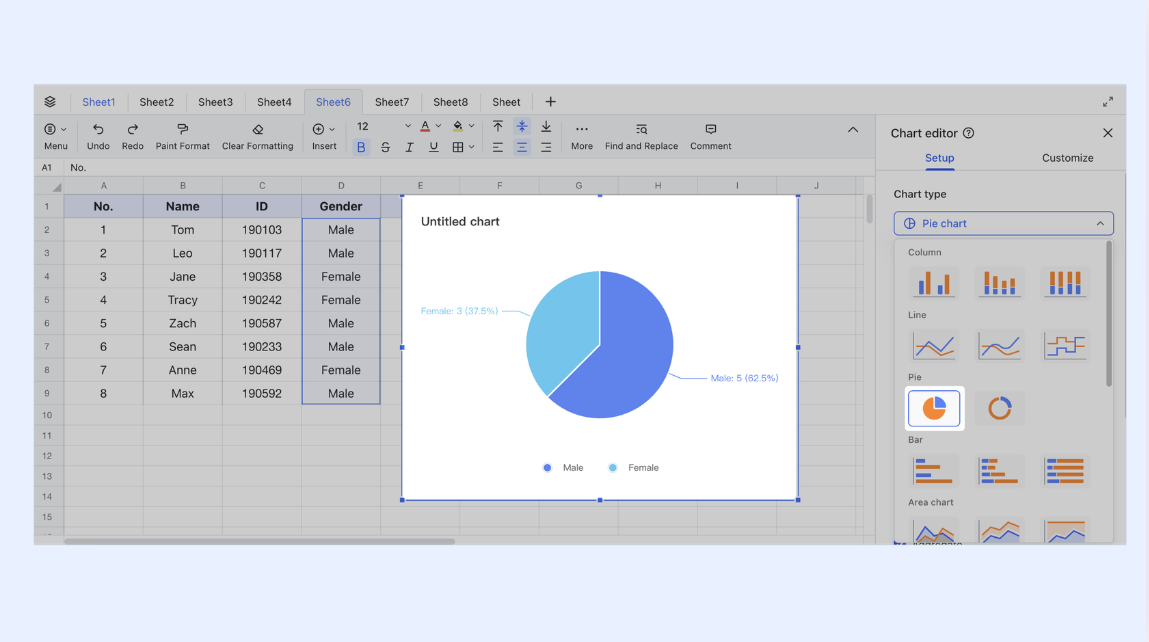Choose the basic line chart type
The image size is (1149, 642).
click(934, 346)
